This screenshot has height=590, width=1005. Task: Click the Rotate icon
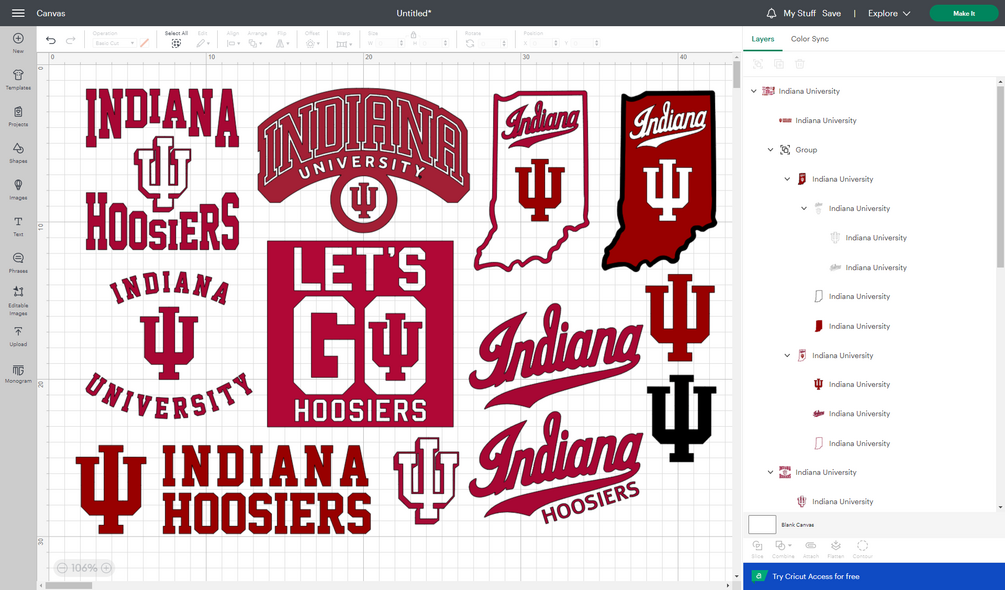pyautogui.click(x=470, y=43)
